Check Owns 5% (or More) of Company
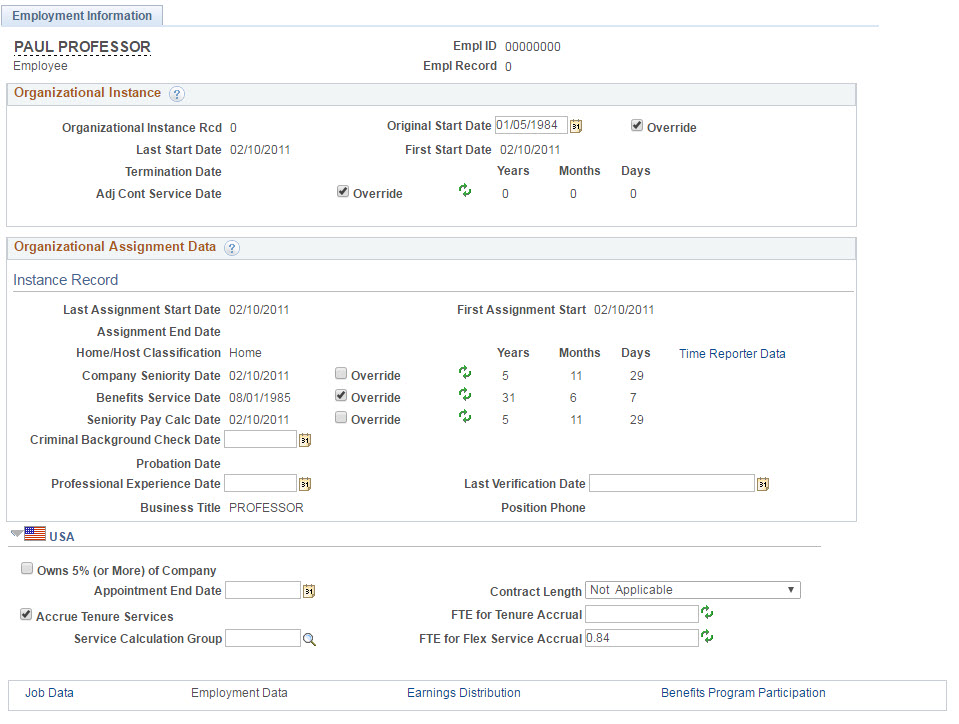 click(x=27, y=569)
